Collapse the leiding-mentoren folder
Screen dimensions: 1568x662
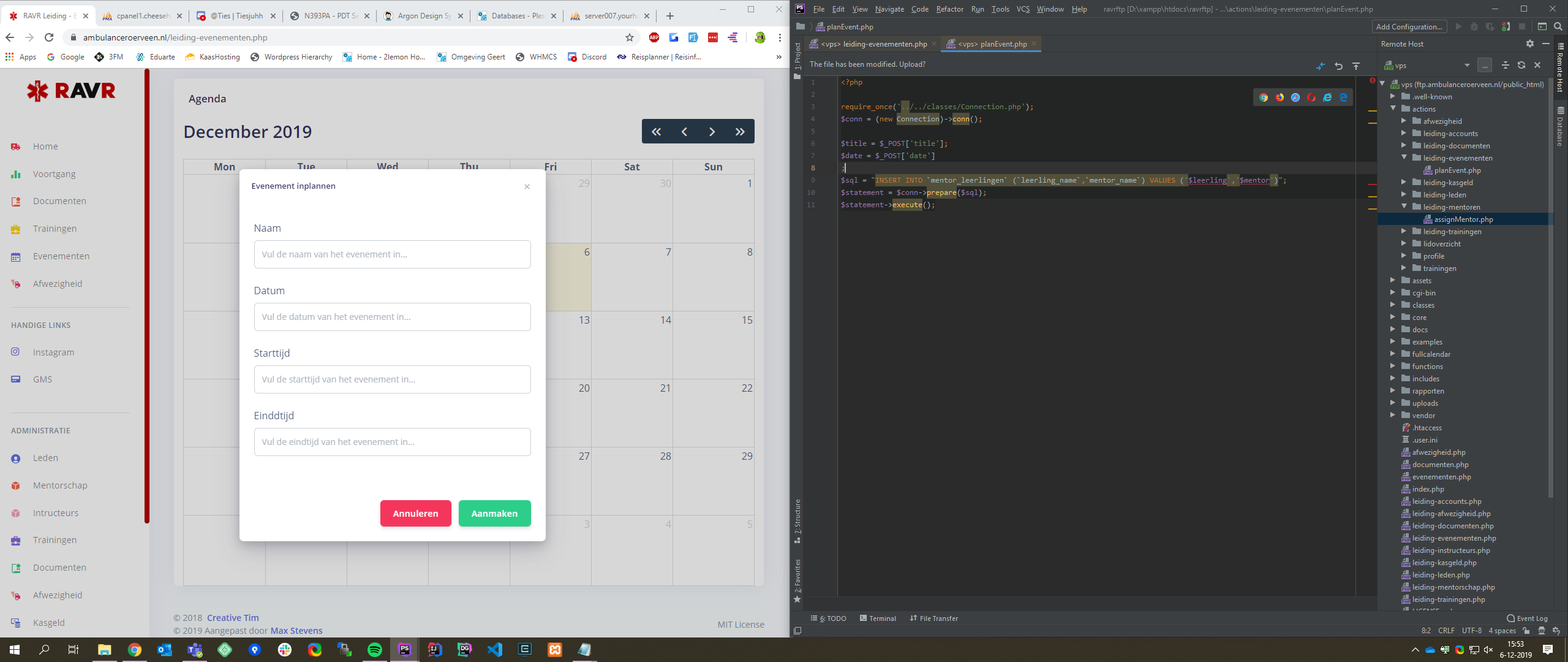(1404, 207)
